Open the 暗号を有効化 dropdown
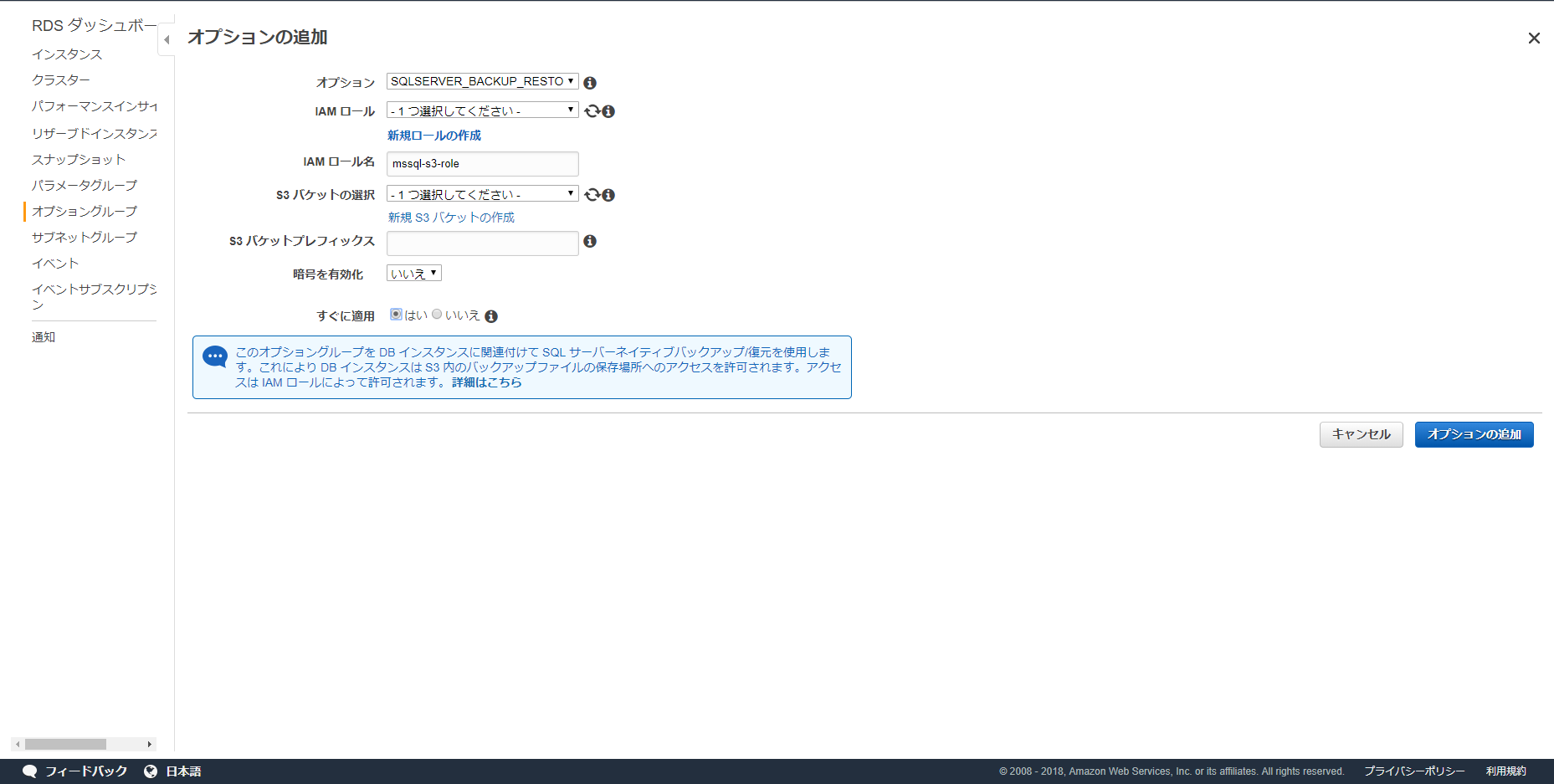Viewport: 1554px width, 784px height. 413,272
